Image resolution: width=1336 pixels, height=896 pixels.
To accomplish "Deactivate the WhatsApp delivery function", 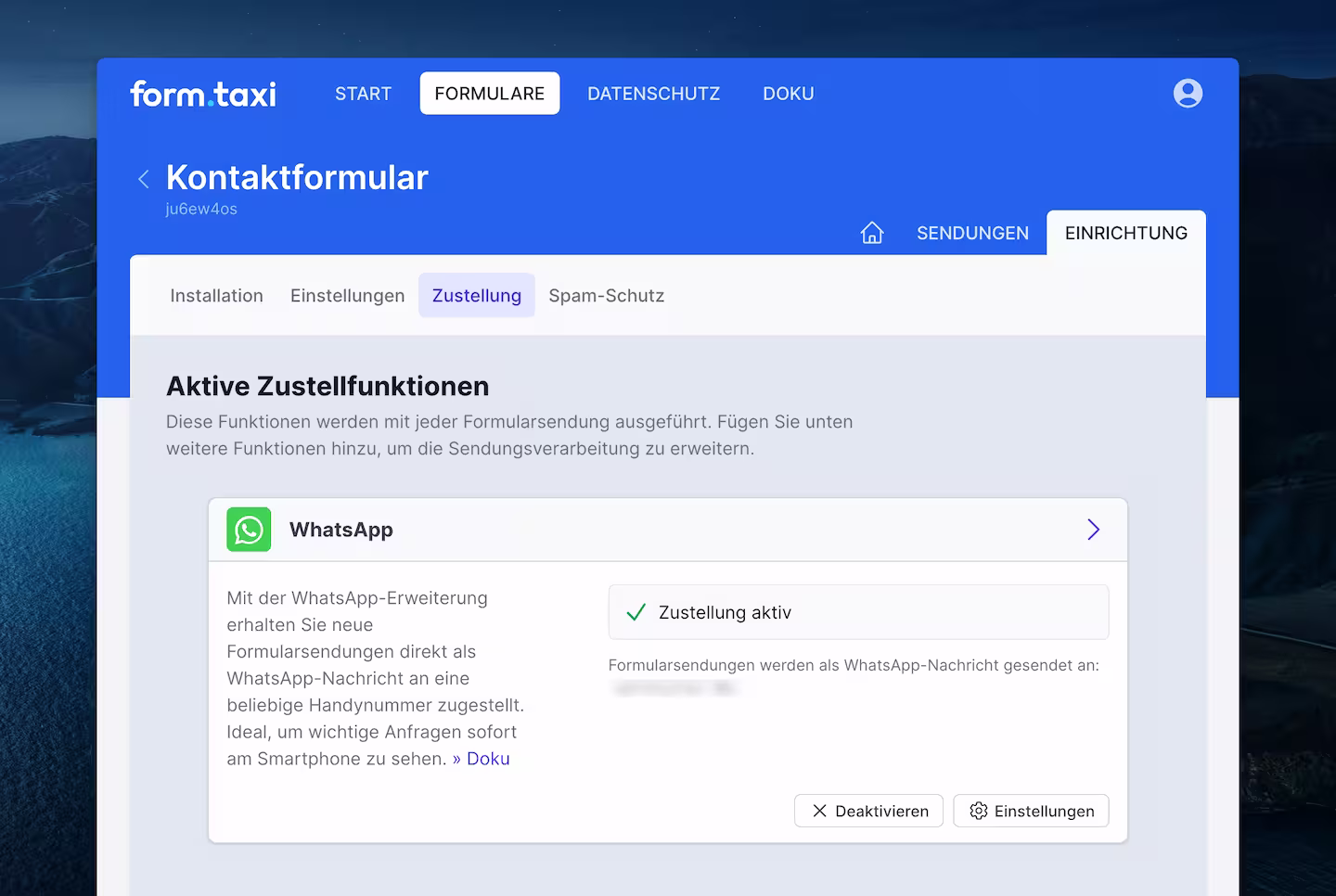I will (x=868, y=811).
